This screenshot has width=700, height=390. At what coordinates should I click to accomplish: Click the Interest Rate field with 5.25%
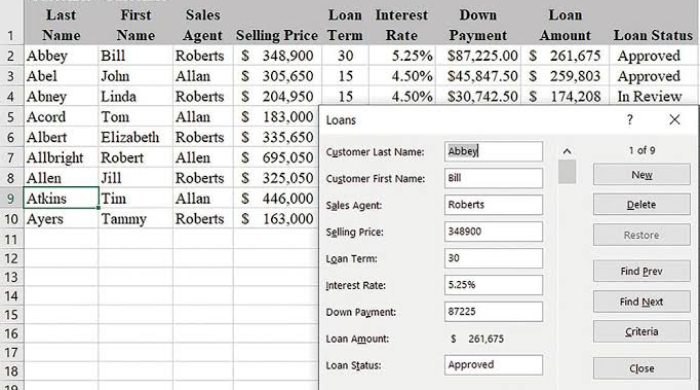coord(493,285)
